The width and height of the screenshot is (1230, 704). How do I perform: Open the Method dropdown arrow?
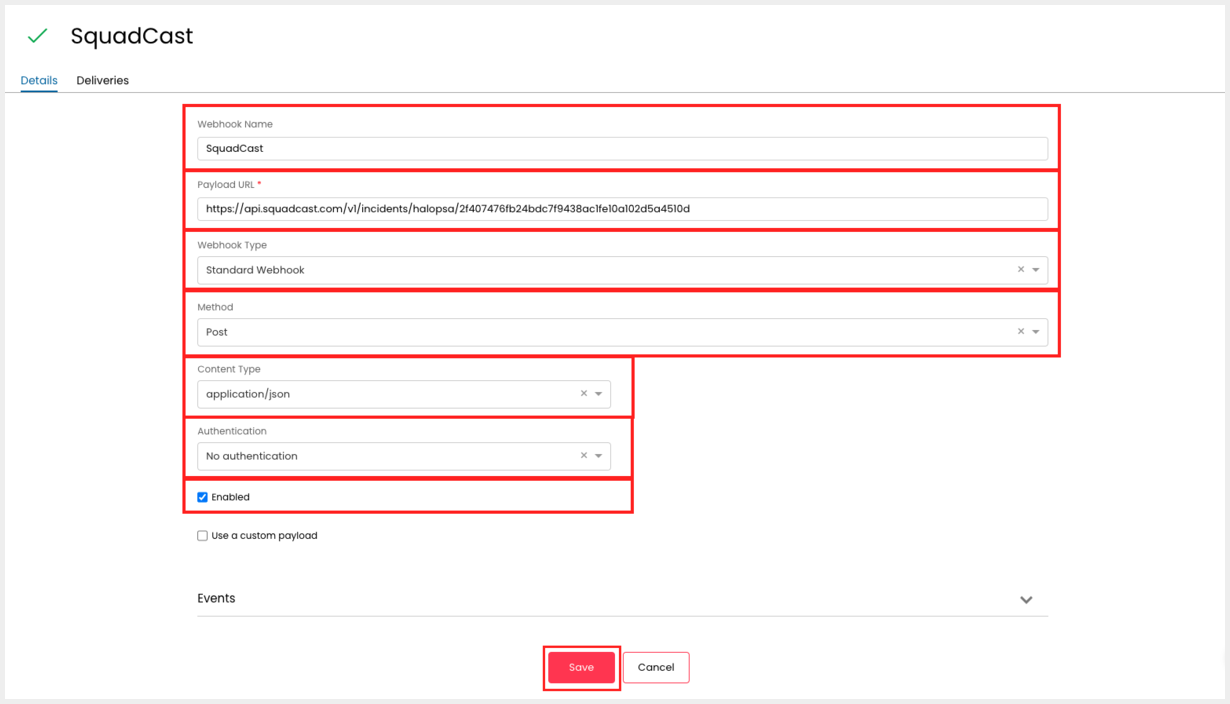pos(1037,331)
